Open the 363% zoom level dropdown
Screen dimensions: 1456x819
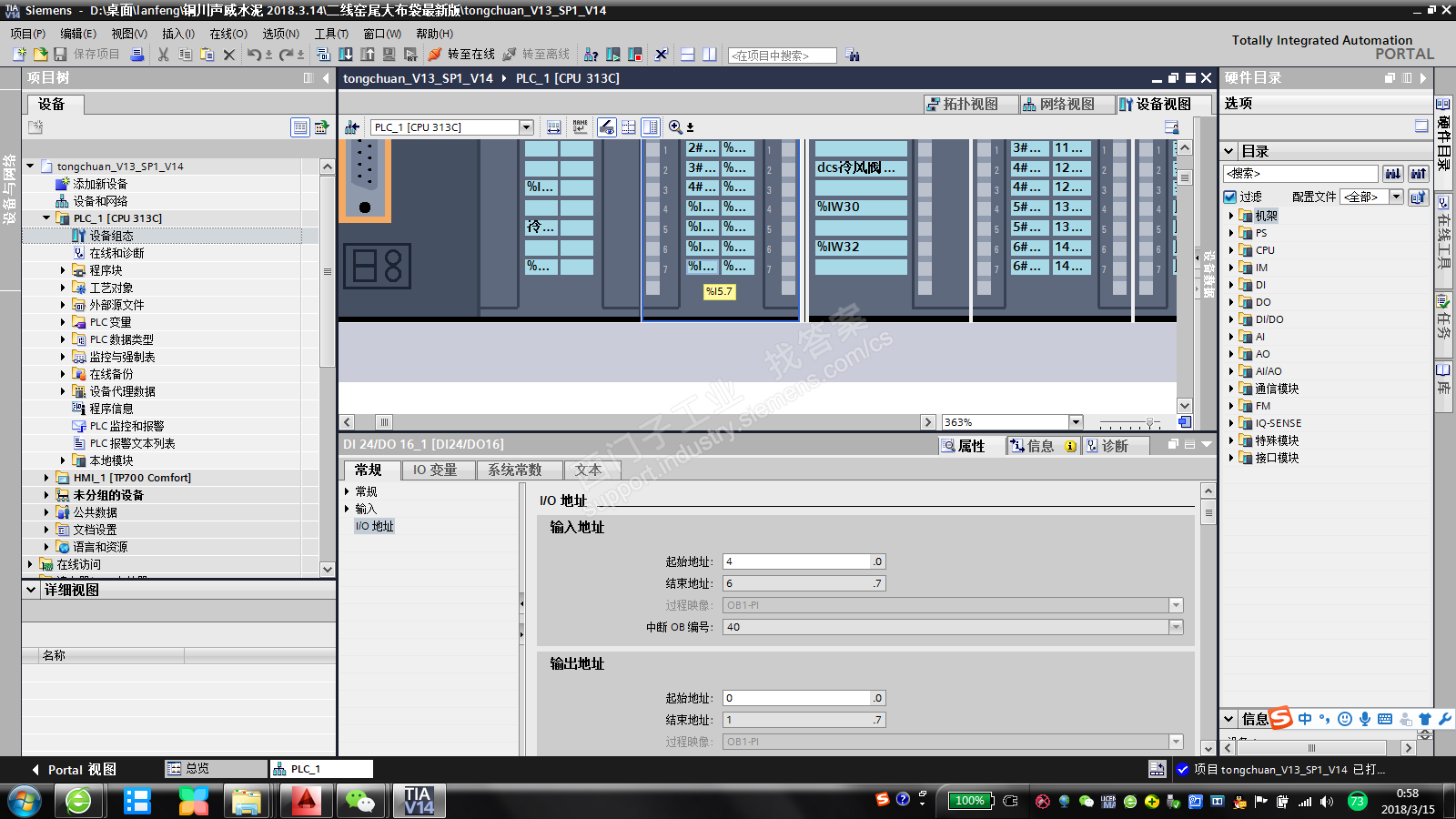point(1076,422)
